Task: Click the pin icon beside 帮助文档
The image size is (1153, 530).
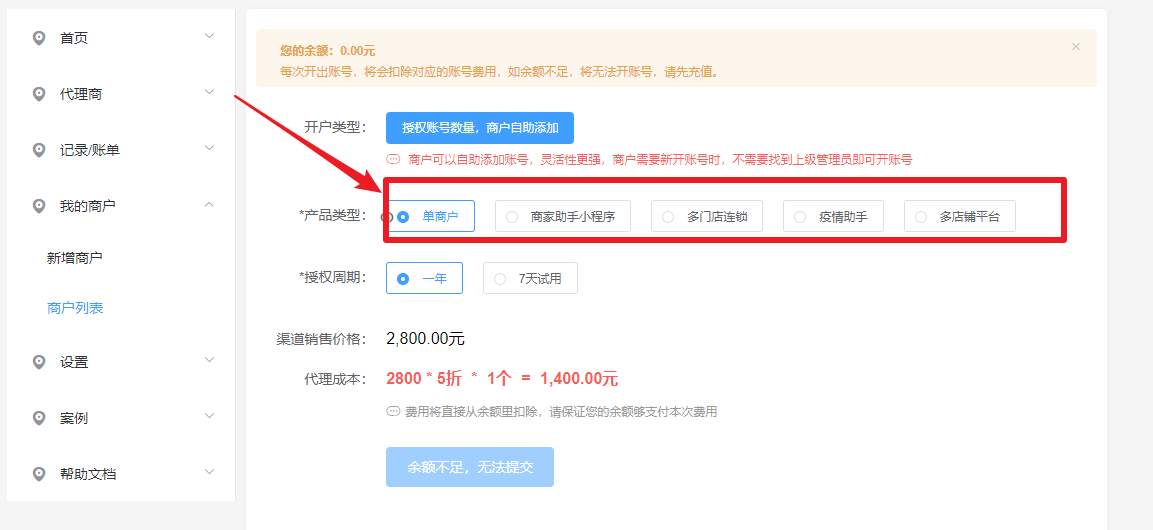Action: pyautogui.click(x=40, y=474)
